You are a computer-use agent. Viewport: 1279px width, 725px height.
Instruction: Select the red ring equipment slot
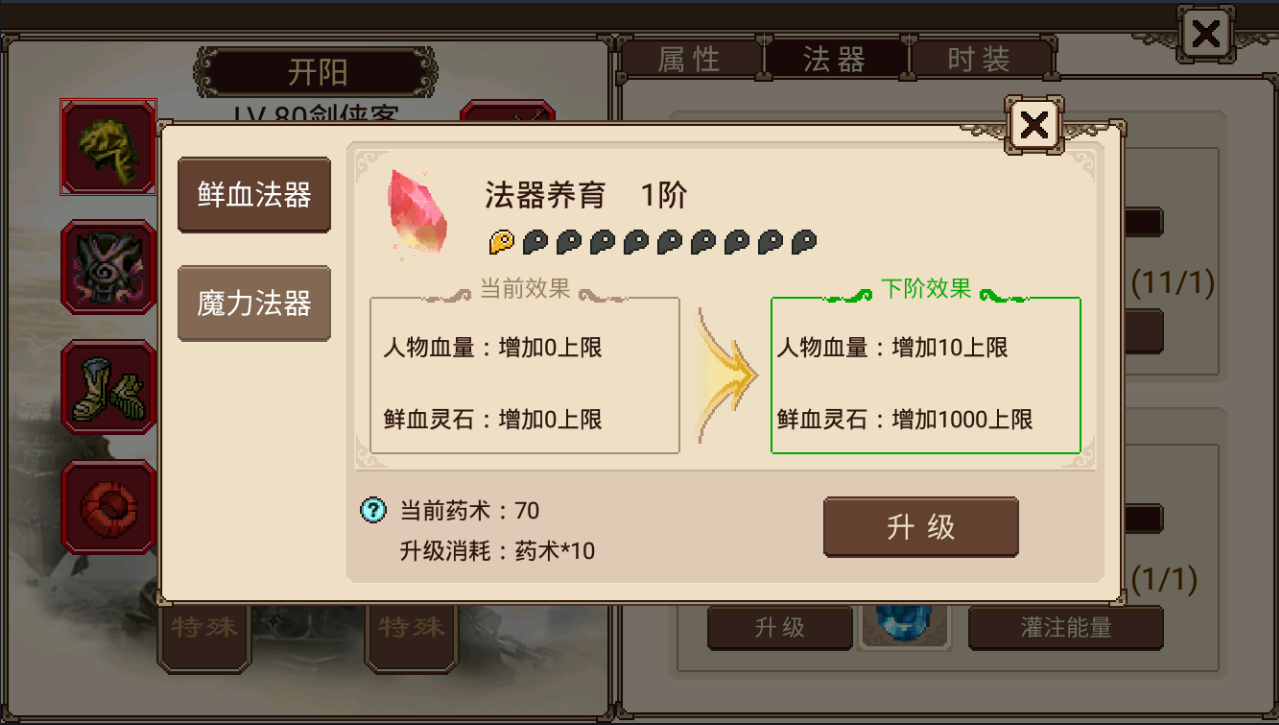click(108, 507)
